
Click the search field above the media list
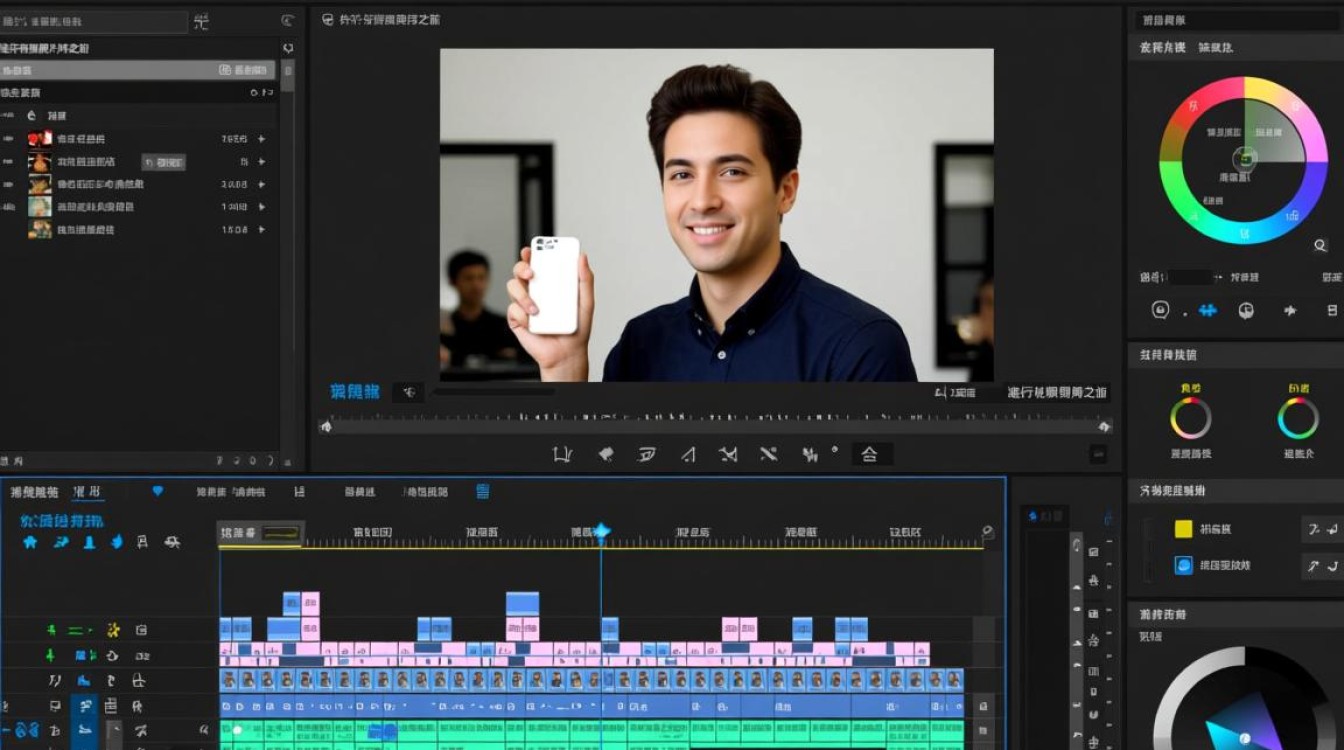pos(94,22)
